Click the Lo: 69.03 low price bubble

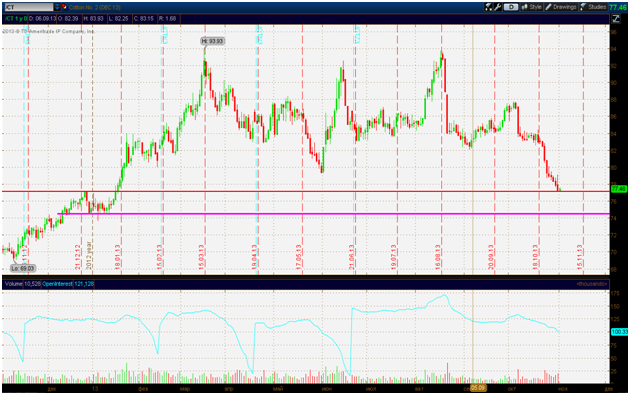tap(23, 268)
